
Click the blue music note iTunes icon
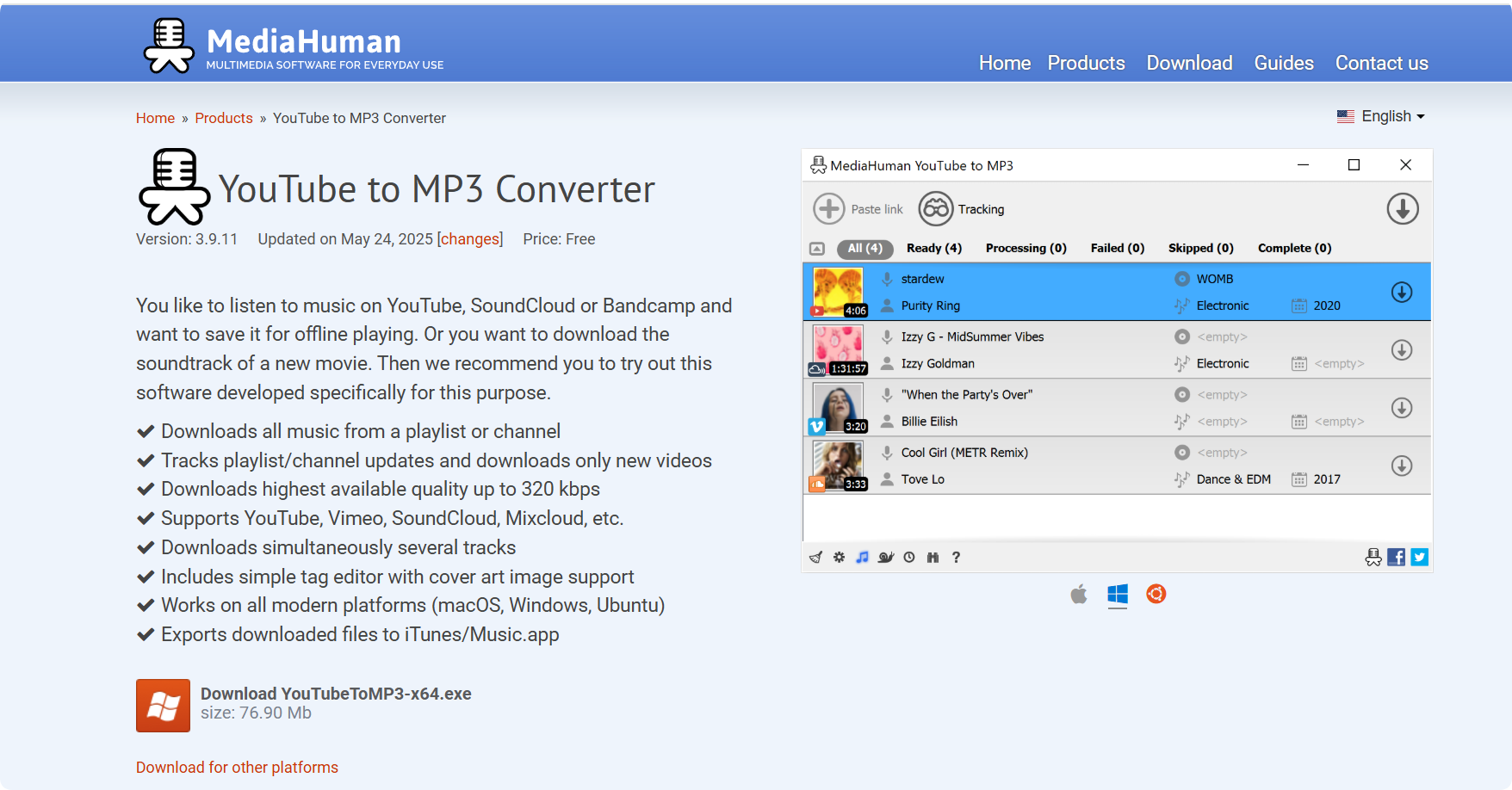pos(862,558)
